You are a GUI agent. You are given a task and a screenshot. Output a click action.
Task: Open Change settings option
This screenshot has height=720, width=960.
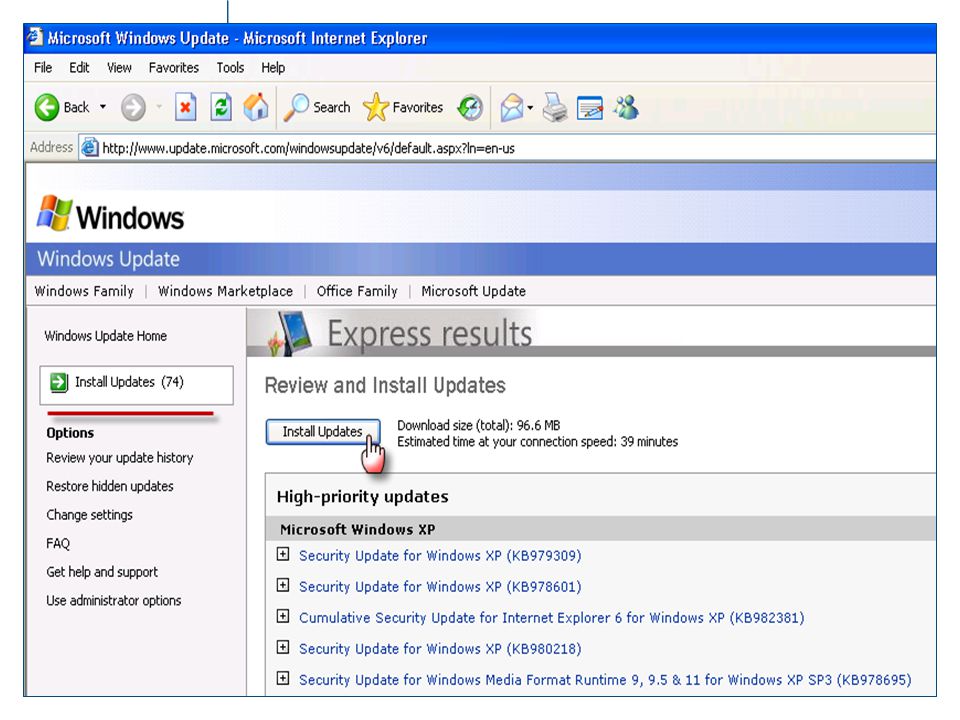[x=89, y=515]
